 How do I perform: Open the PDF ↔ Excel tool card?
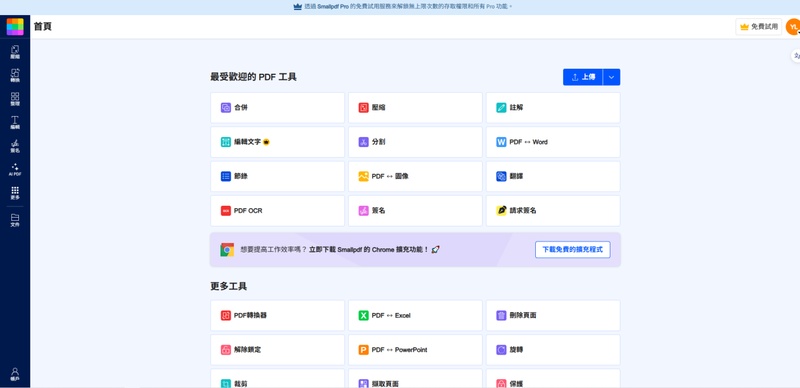pos(415,316)
